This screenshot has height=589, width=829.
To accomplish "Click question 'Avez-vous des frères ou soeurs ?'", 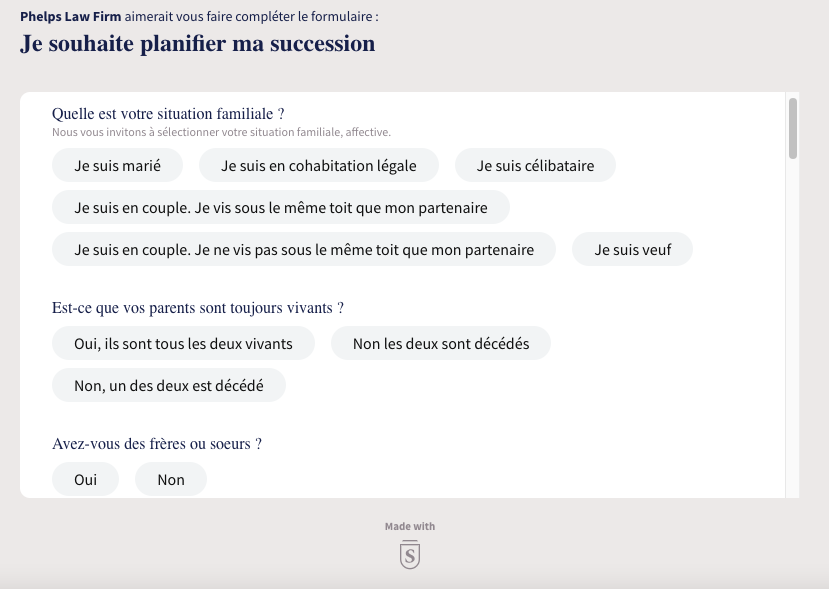I will pos(156,444).
